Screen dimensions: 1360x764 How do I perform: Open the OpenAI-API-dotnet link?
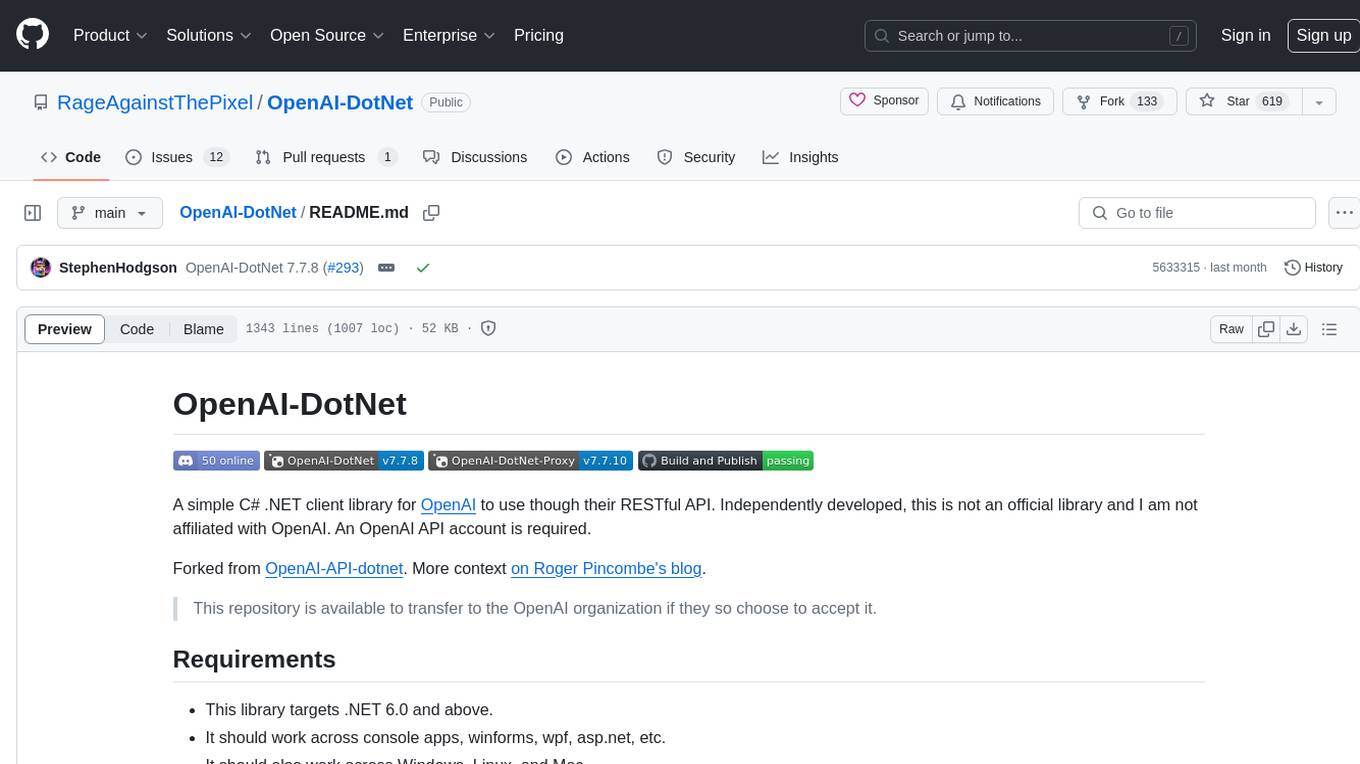tap(334, 568)
